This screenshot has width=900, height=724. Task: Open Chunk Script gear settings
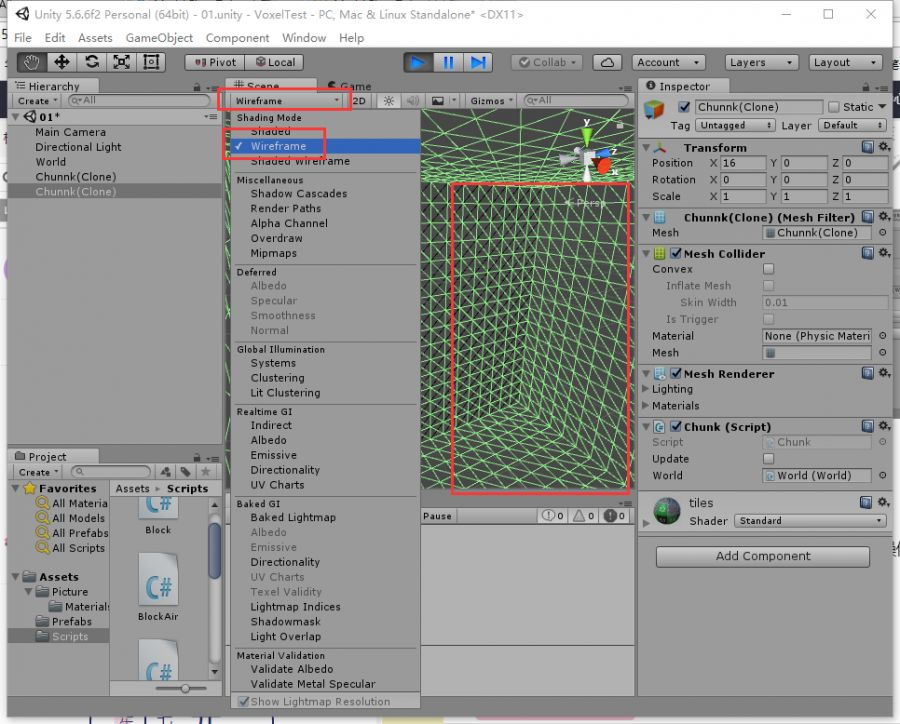[885, 426]
